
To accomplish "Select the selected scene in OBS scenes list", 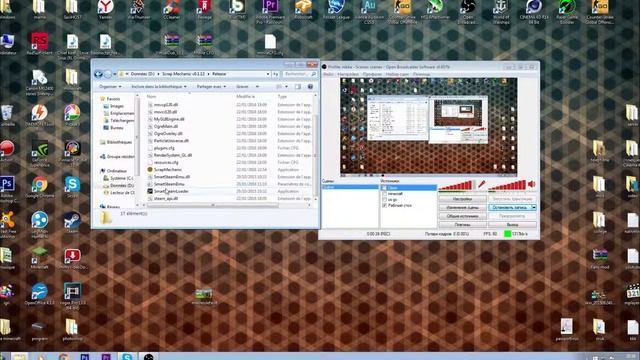I will tap(350, 187).
